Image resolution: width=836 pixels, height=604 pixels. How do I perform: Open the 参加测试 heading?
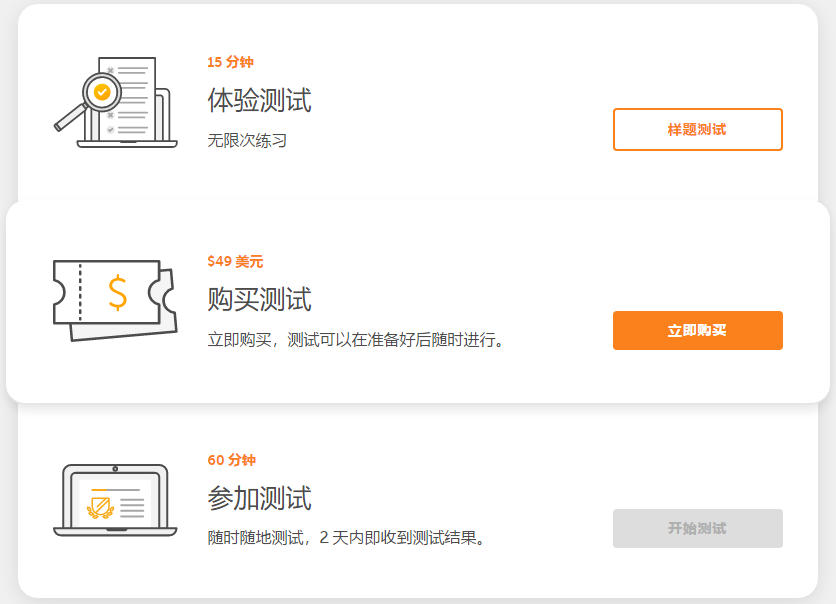click(259, 498)
